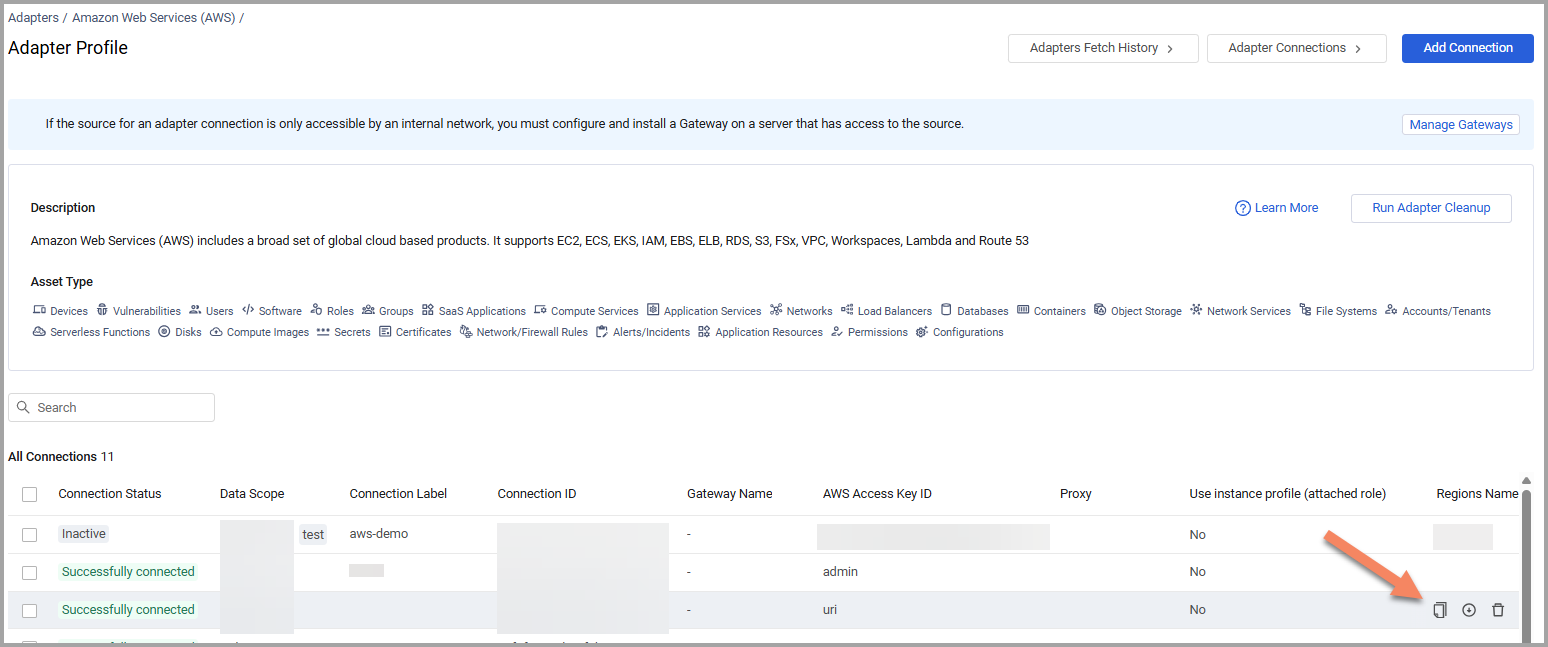This screenshot has width=1548, height=647.
Task: Click the File Systems asset icon
Action: pyautogui.click(x=1305, y=310)
